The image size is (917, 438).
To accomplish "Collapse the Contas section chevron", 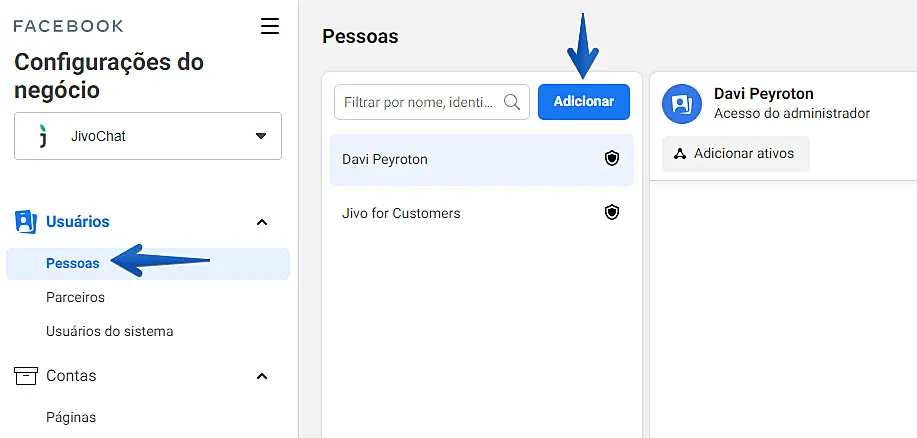I will [262, 376].
